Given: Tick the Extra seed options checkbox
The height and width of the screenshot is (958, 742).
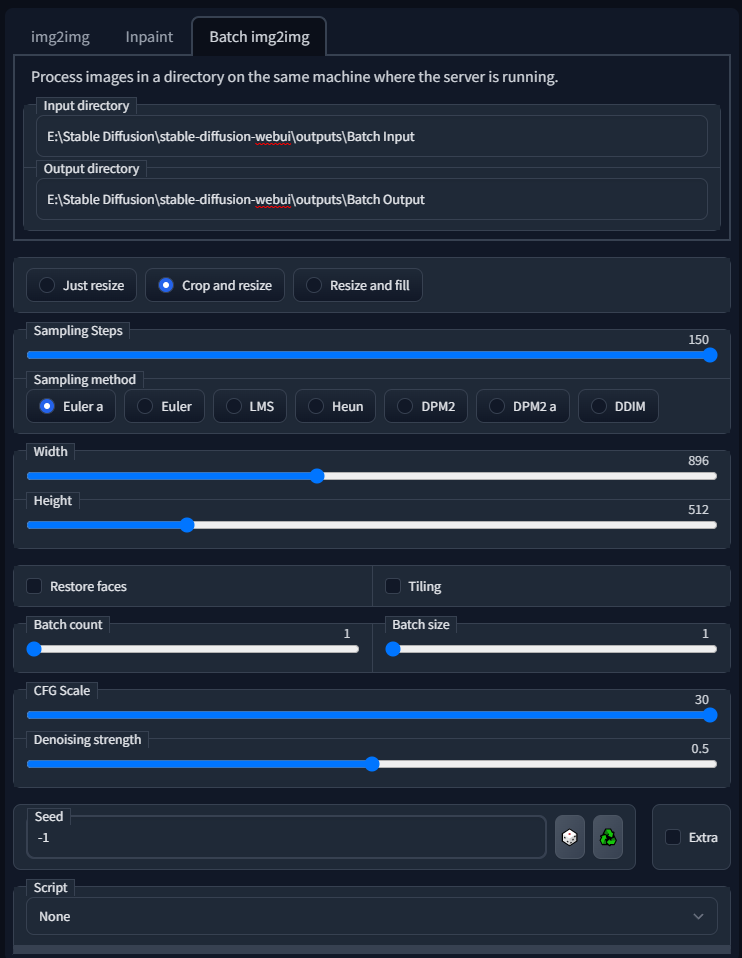Looking at the screenshot, I should pyautogui.click(x=673, y=837).
